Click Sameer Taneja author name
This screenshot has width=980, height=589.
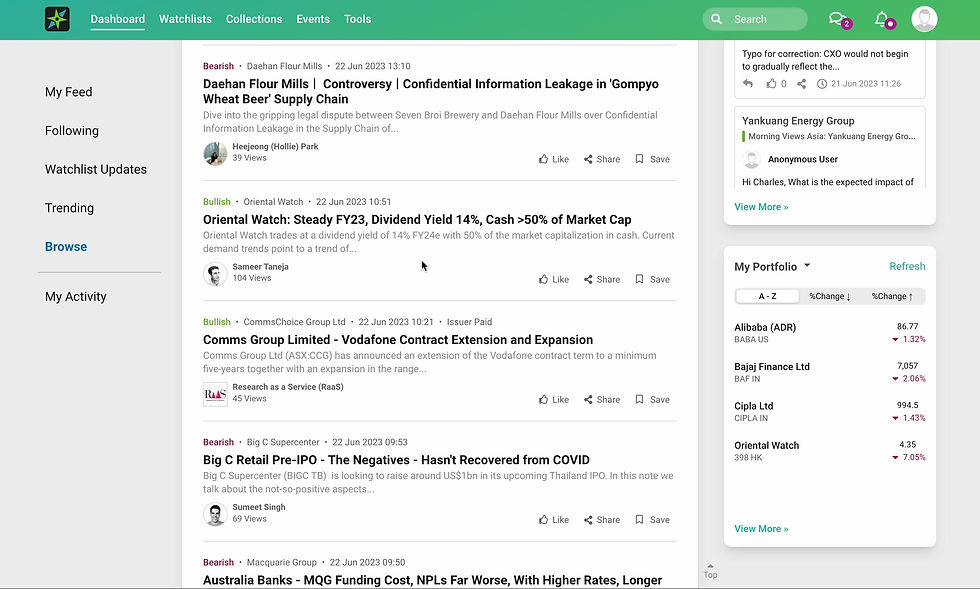(260, 266)
